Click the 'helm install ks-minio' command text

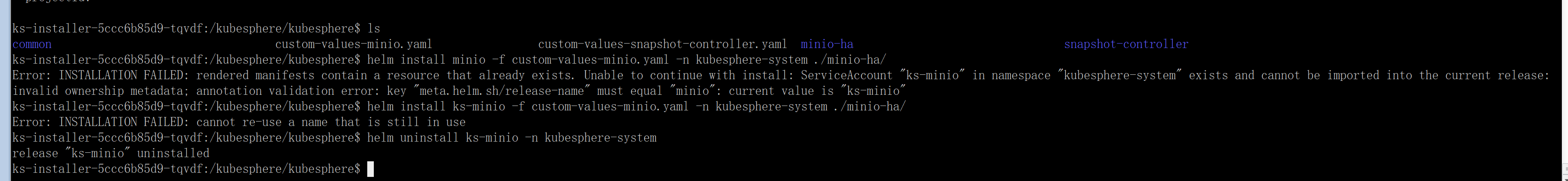pyautogui.click(x=436, y=106)
